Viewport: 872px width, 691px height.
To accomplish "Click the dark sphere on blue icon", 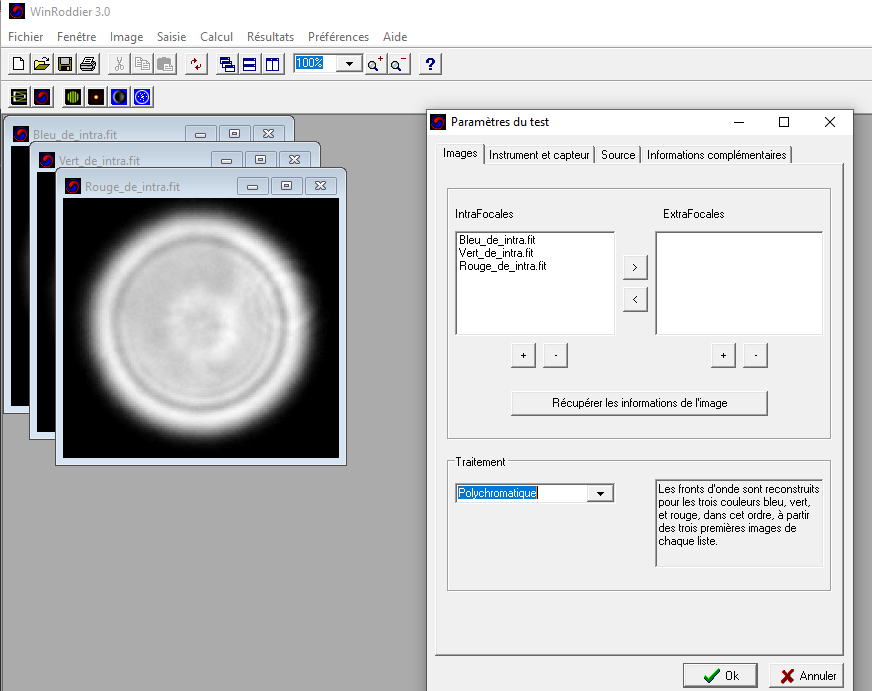I will coord(119,97).
